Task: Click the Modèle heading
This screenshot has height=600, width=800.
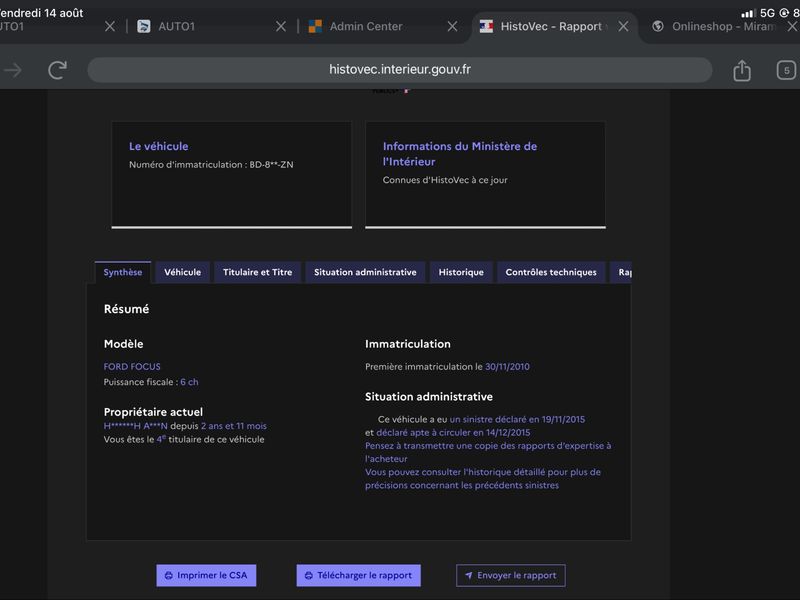Action: click(123, 344)
